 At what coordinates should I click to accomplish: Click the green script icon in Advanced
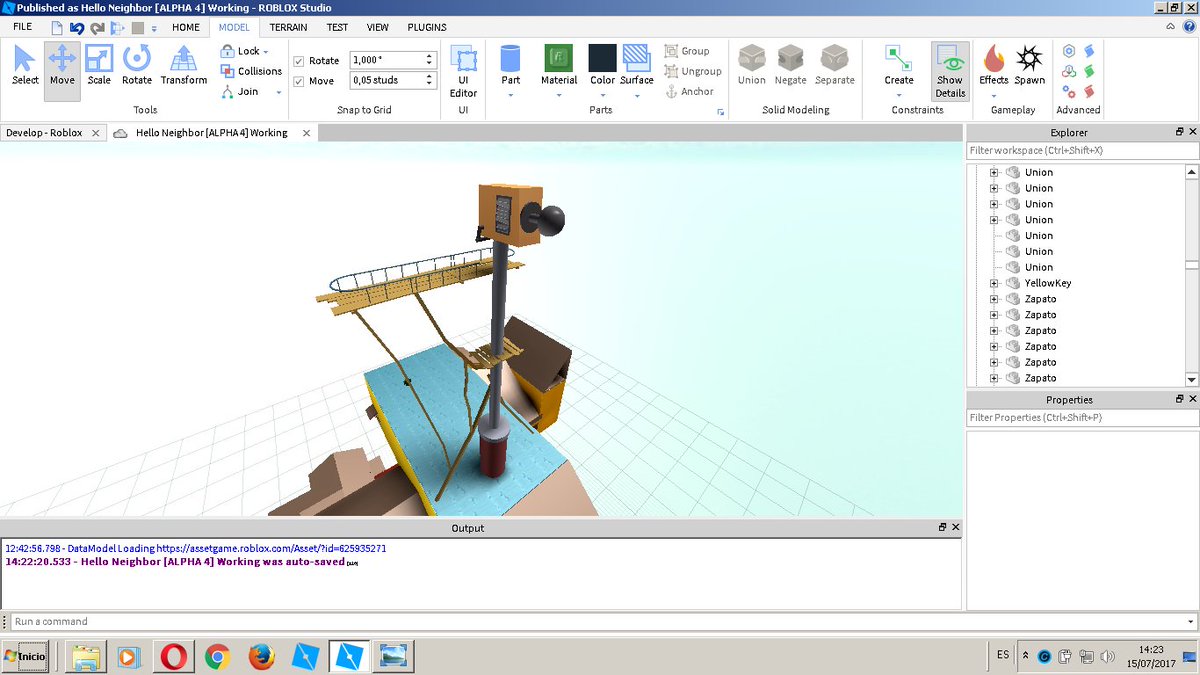1089,71
